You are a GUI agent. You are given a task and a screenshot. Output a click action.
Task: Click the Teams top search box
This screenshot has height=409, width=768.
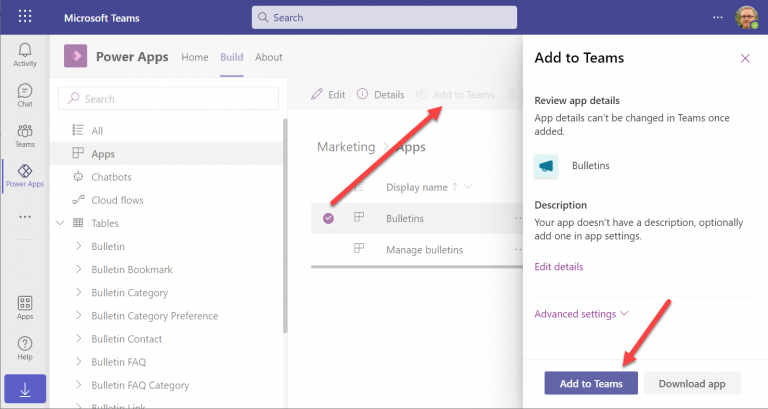[385, 17]
